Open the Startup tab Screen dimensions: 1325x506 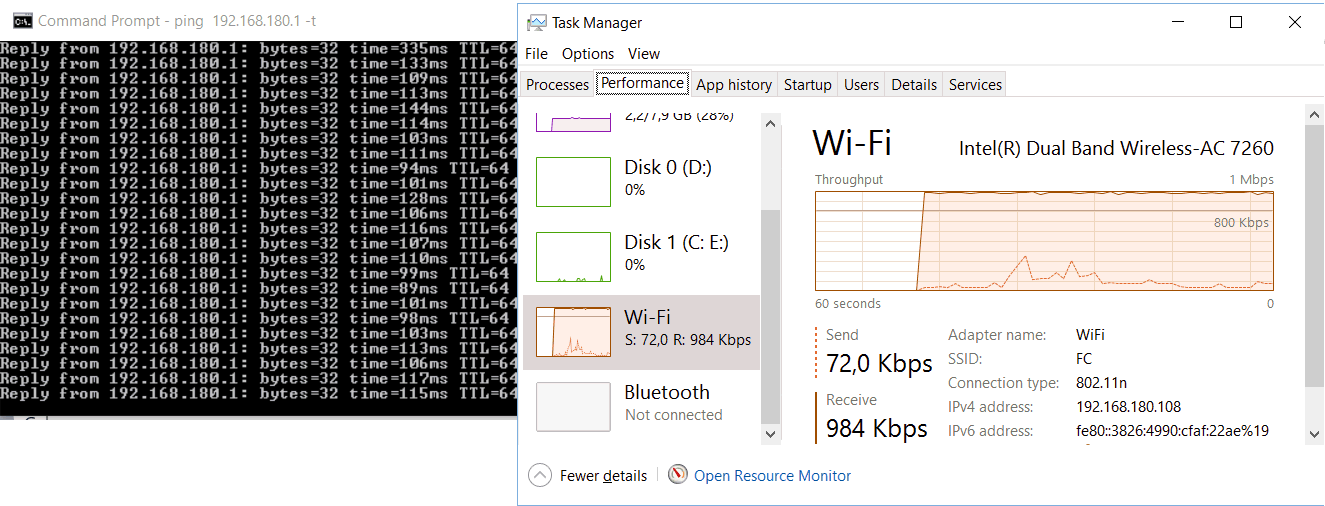coord(807,85)
